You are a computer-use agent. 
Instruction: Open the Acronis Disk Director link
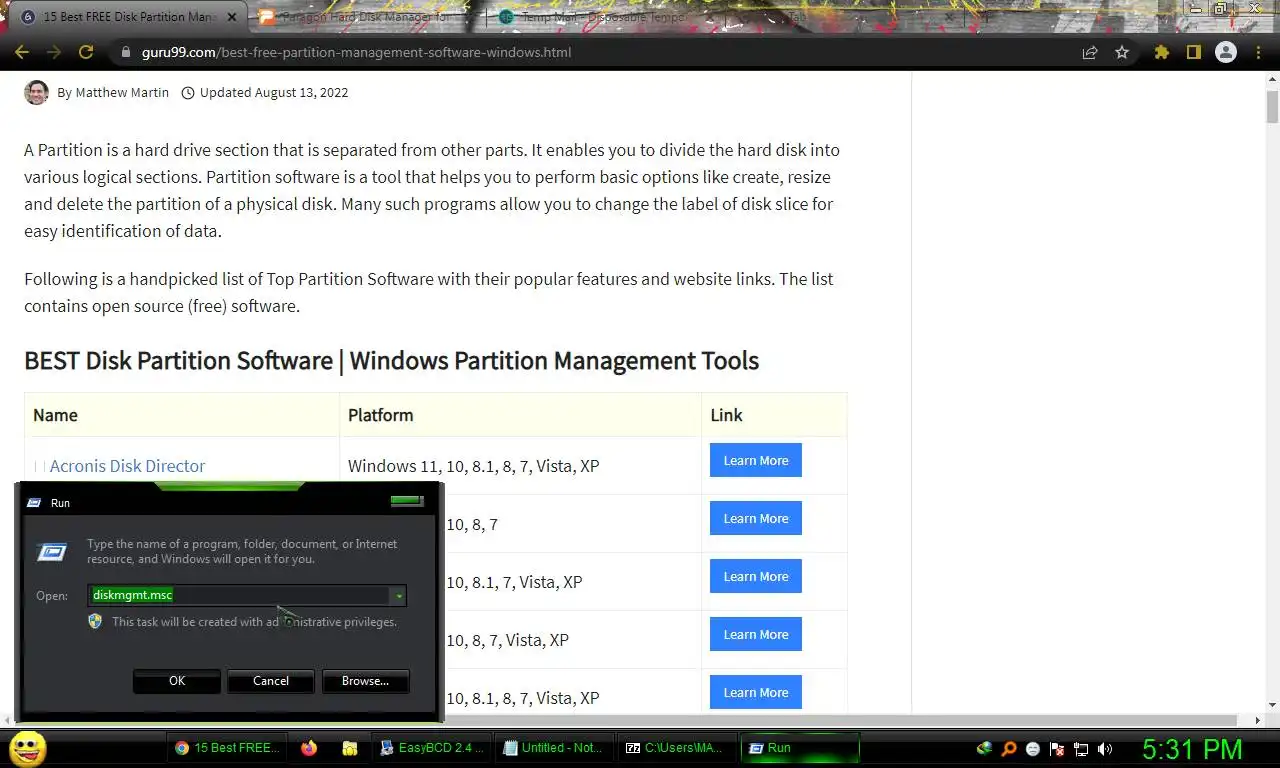[x=127, y=466]
